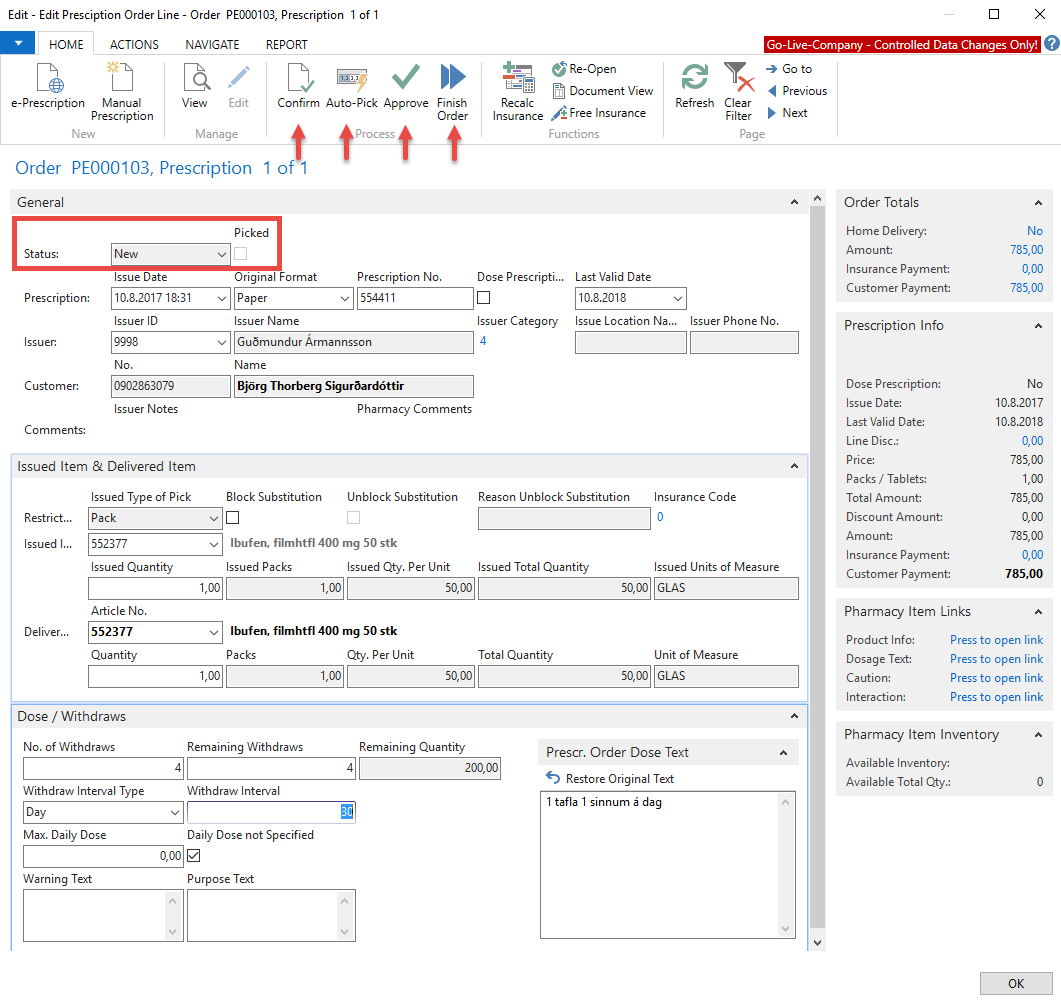
Task: Click the Prescription No. input field
Action: [x=414, y=298]
